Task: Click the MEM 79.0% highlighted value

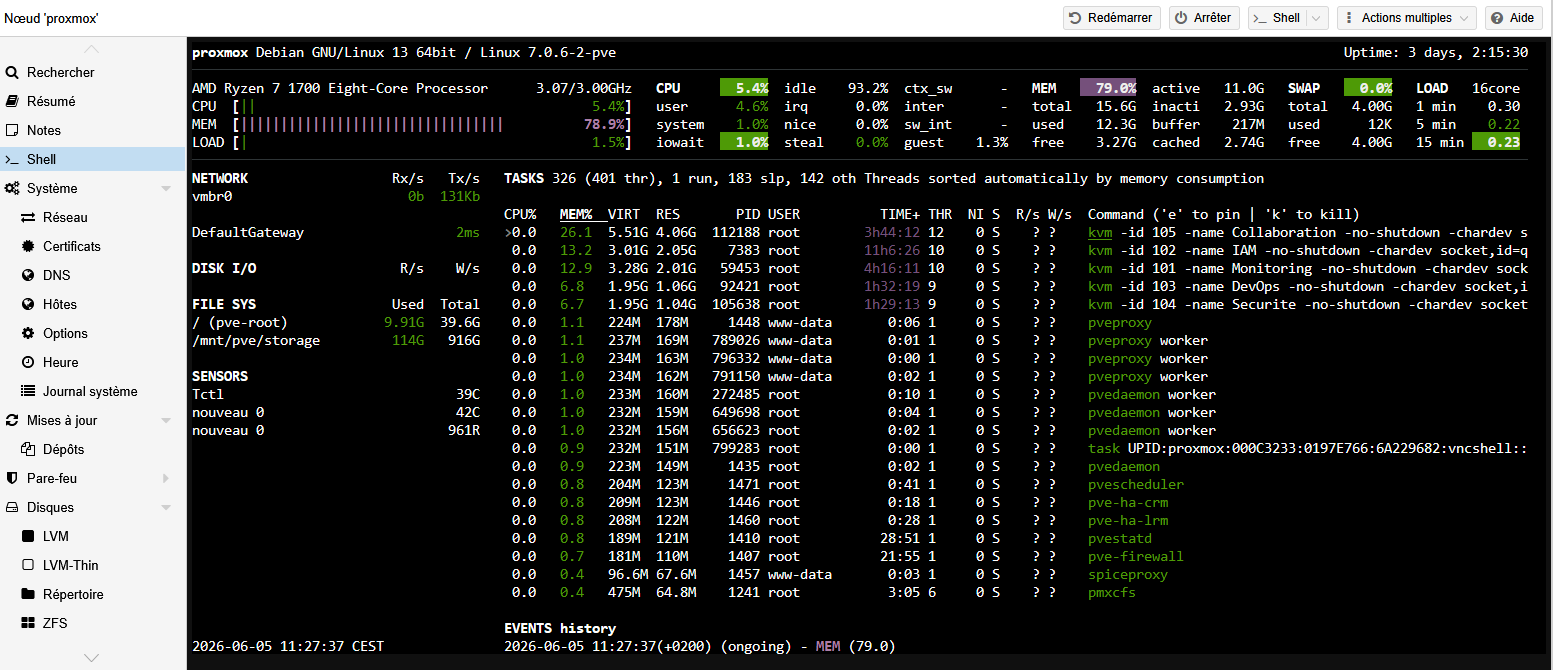Action: pos(1108,88)
